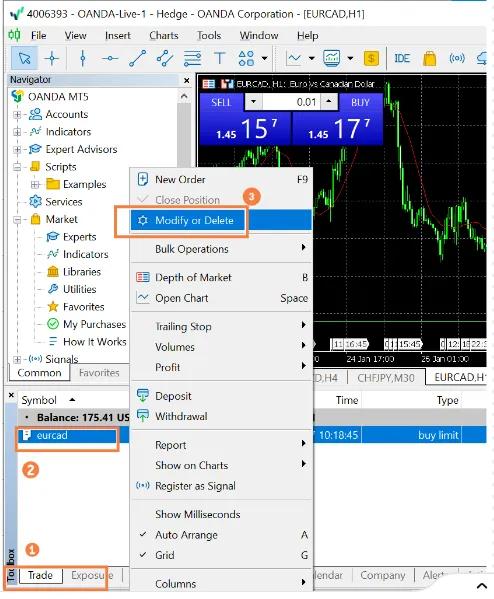This screenshot has width=494, height=599.
Task: Toggle Show Milliseconds option
Action: (222, 514)
